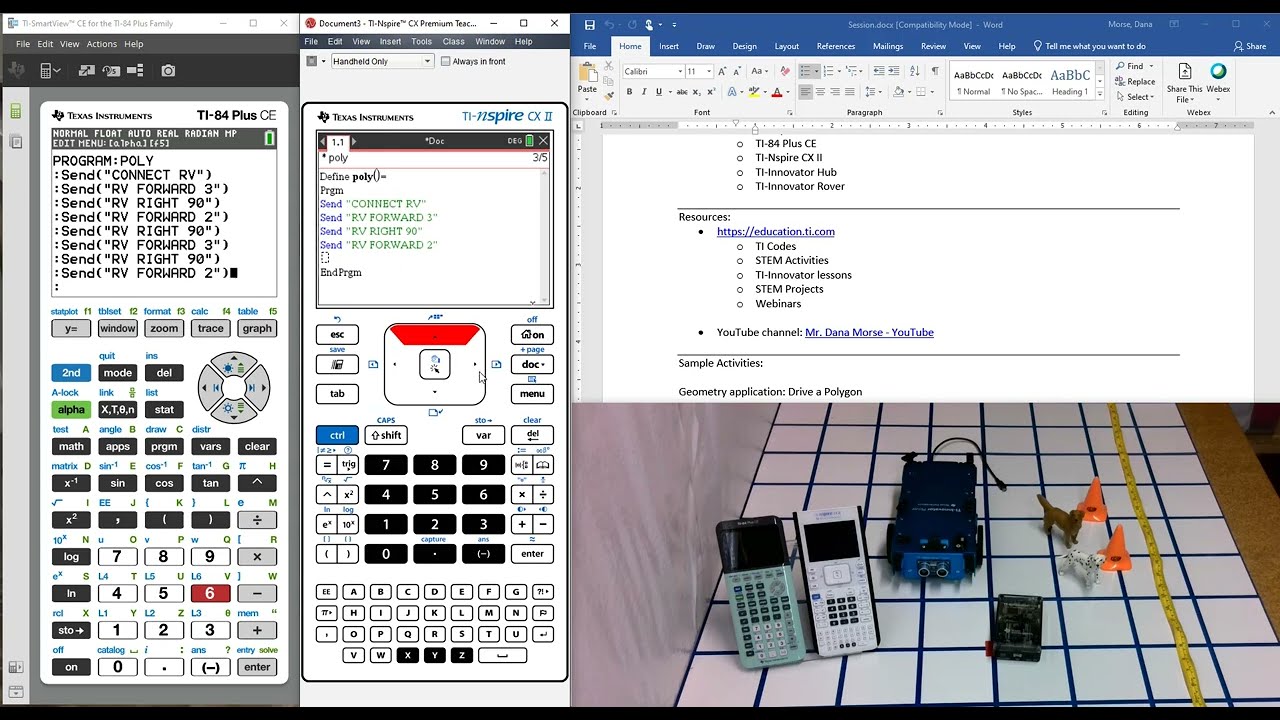1280x720 pixels.
Task: Click the Share button in Word
Action: point(1250,46)
